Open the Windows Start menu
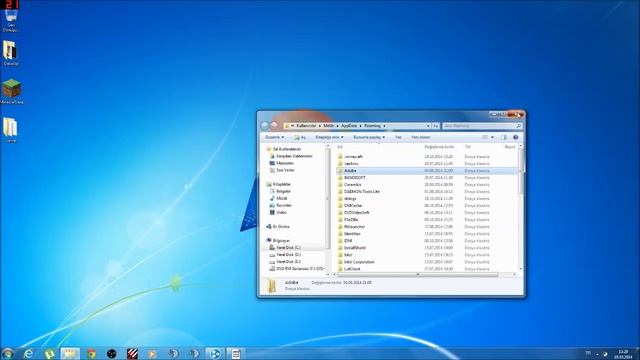Viewport: 640px width, 360px height. pos(7,353)
